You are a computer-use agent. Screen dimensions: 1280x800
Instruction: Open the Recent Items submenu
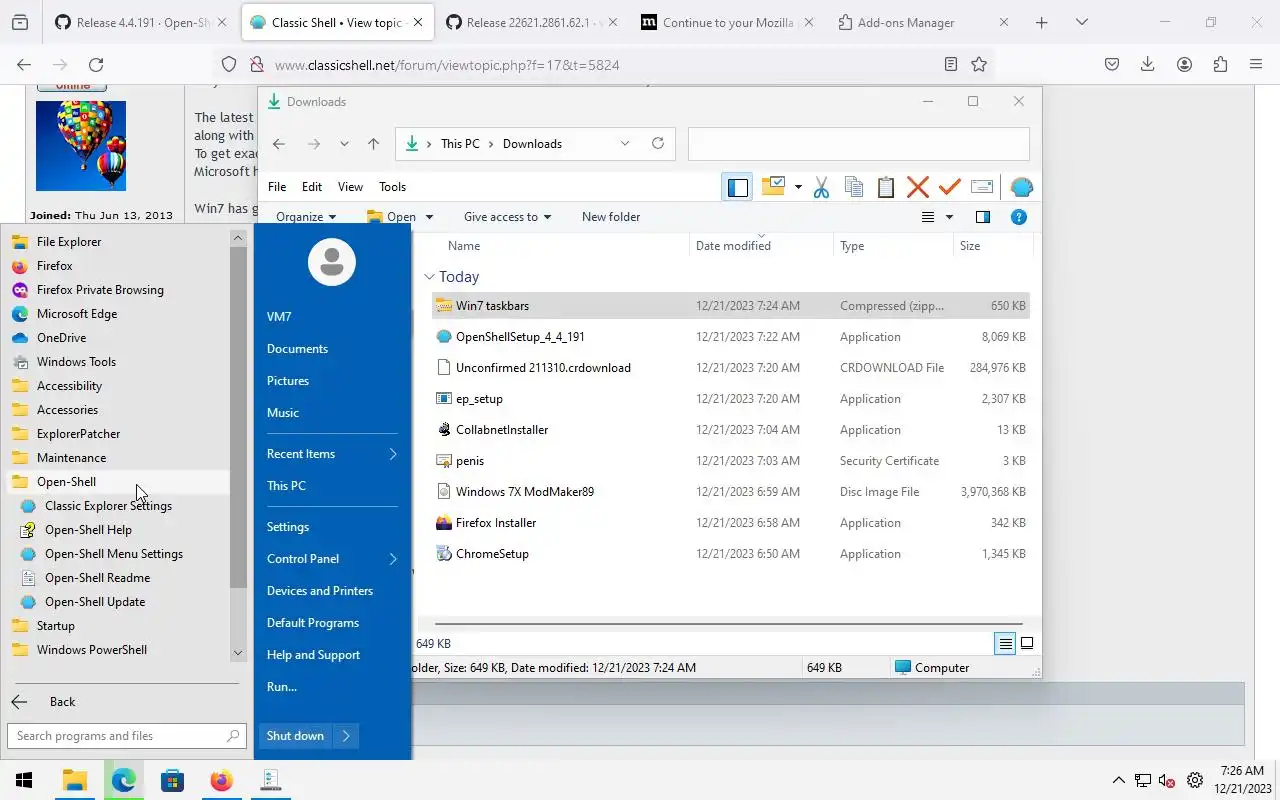tap(332, 454)
